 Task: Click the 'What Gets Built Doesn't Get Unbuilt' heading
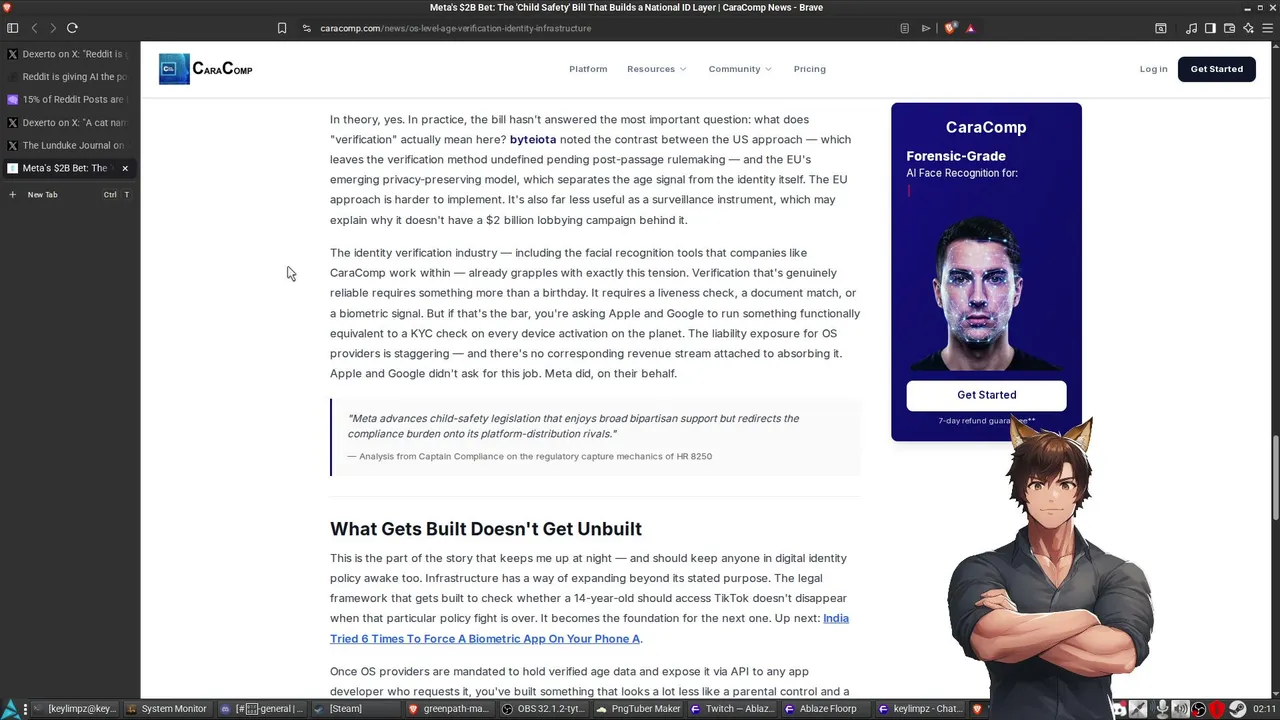486,529
